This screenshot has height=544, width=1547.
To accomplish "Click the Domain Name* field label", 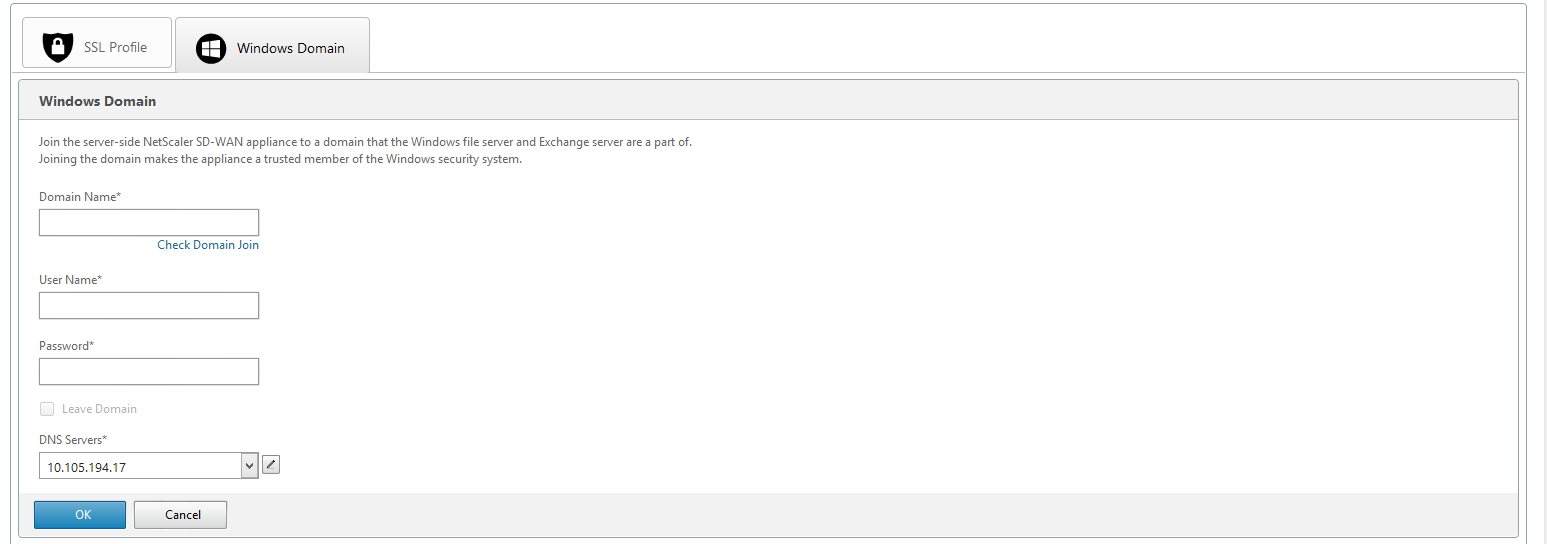I will [80, 197].
